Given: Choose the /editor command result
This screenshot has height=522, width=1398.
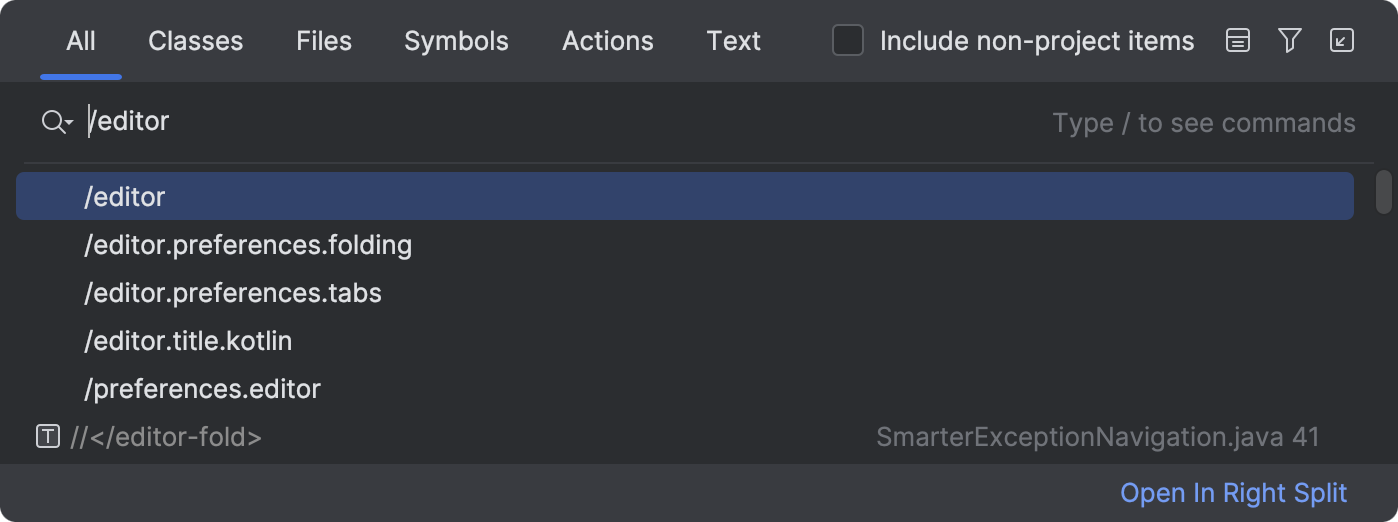Looking at the screenshot, I should (x=685, y=196).
